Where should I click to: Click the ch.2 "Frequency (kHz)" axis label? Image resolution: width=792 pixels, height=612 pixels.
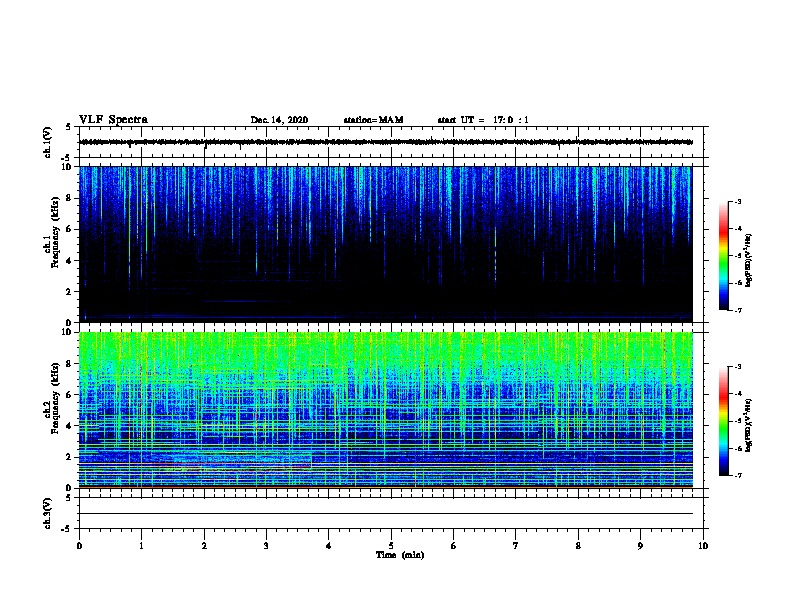(x=55, y=398)
